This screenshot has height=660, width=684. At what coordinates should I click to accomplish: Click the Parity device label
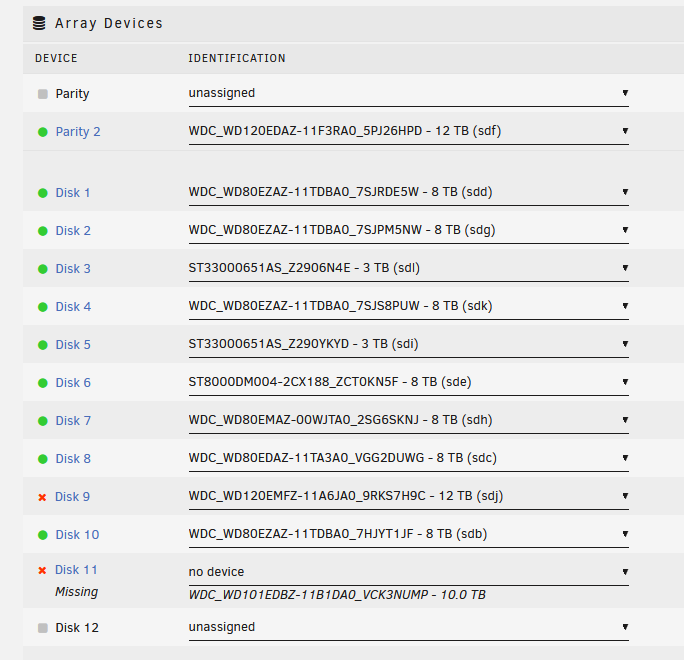72,94
